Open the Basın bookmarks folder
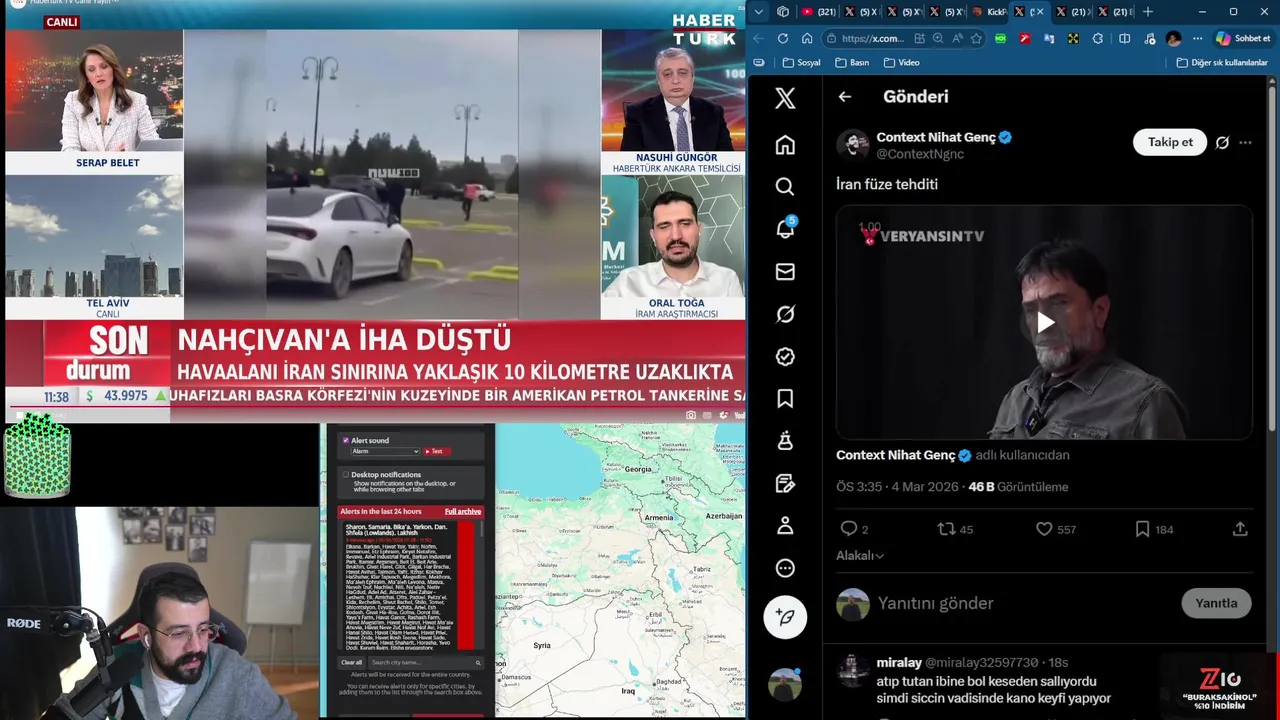The image size is (1280, 720). 852,62
